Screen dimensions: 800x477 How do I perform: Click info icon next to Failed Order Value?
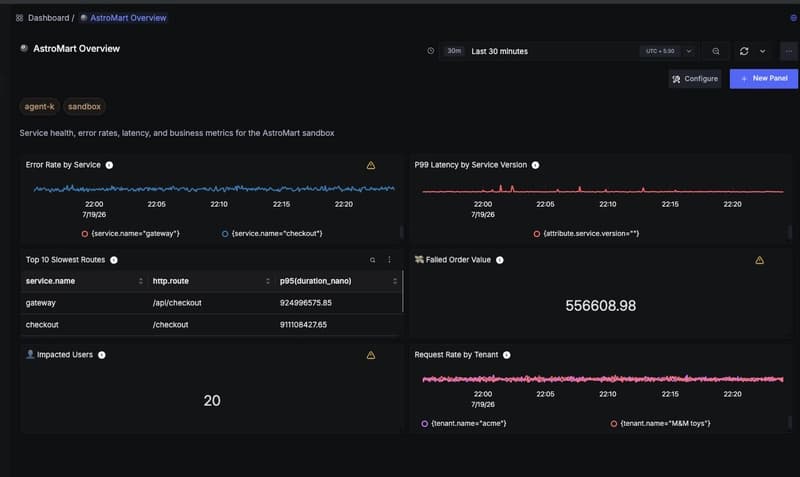500,260
